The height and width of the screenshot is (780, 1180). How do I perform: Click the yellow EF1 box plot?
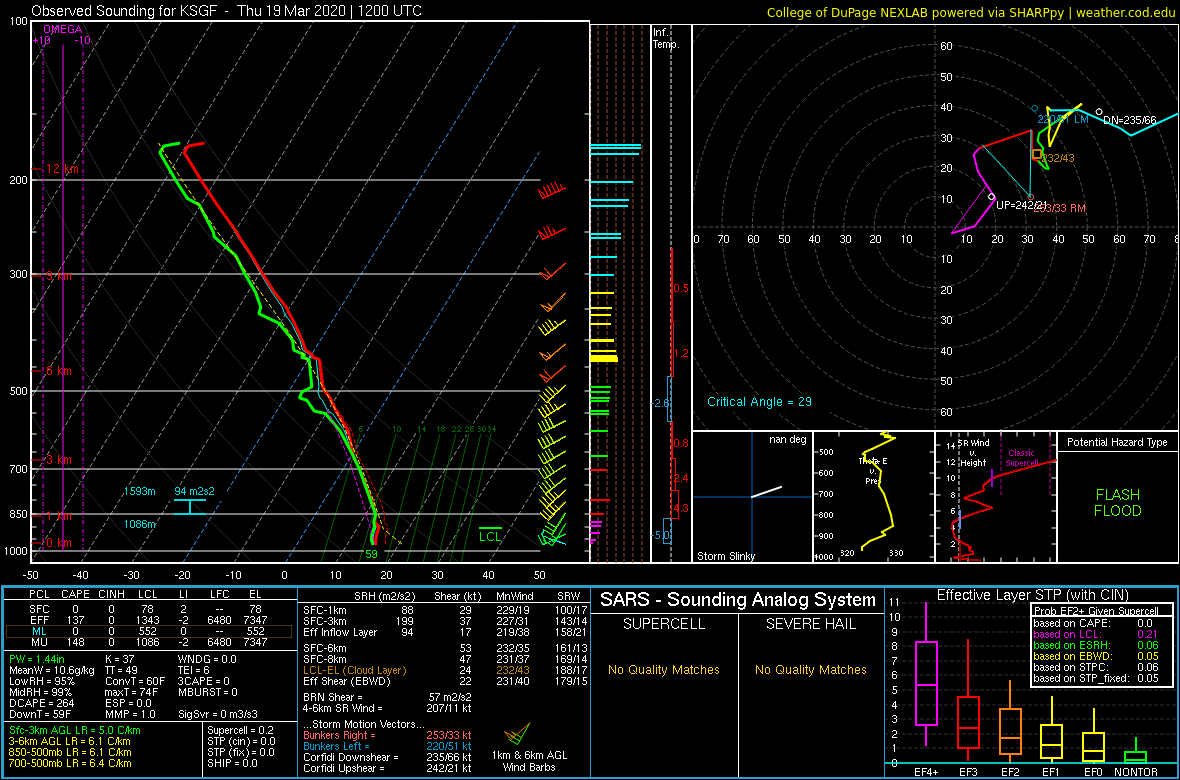click(1052, 727)
